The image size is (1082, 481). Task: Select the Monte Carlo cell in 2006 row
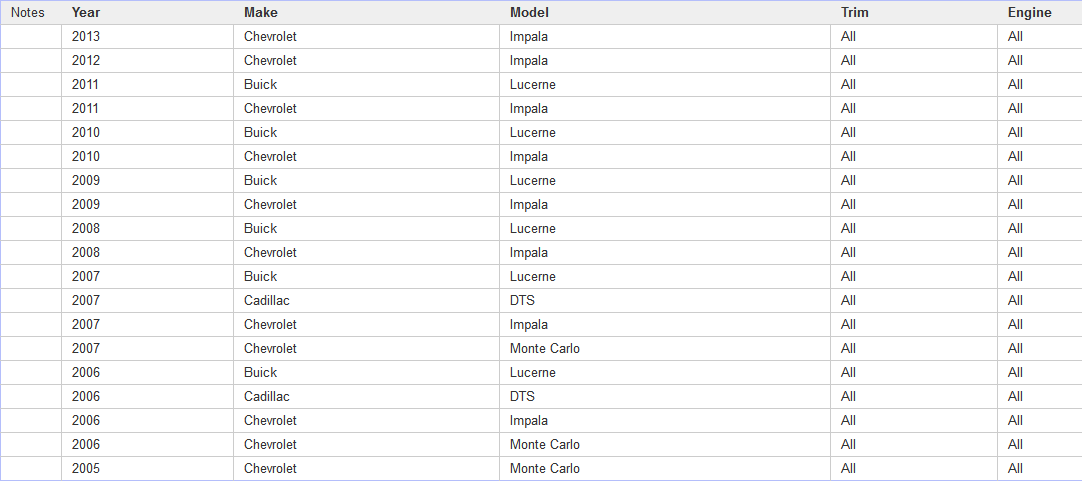tap(665, 444)
